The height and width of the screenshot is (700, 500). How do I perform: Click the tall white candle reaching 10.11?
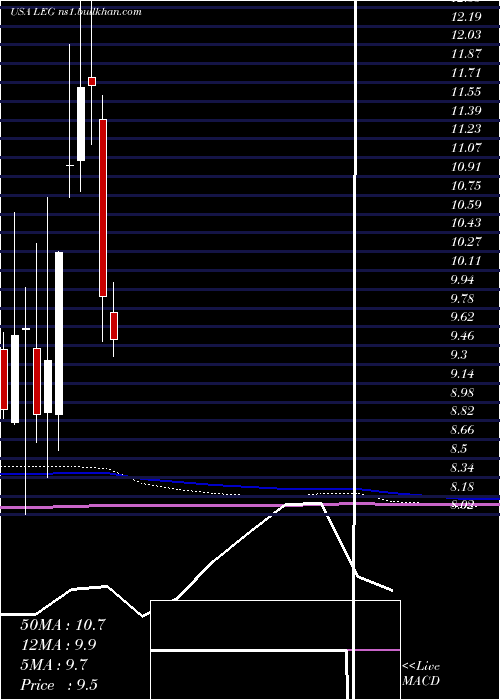pyautogui.click(x=59, y=333)
